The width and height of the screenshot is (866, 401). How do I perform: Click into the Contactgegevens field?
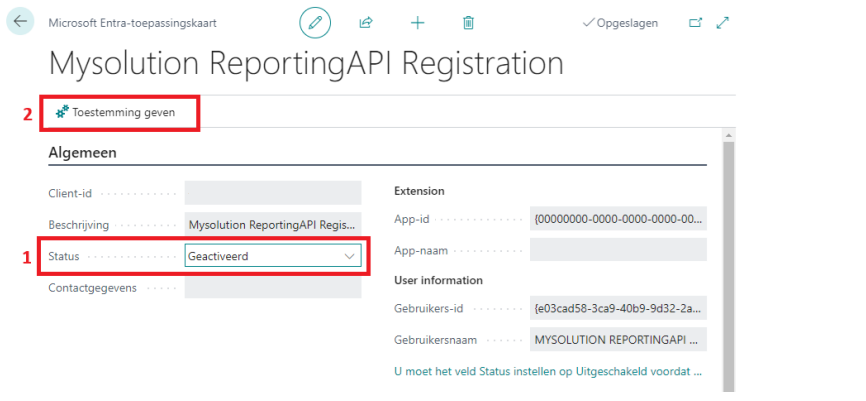[272, 288]
